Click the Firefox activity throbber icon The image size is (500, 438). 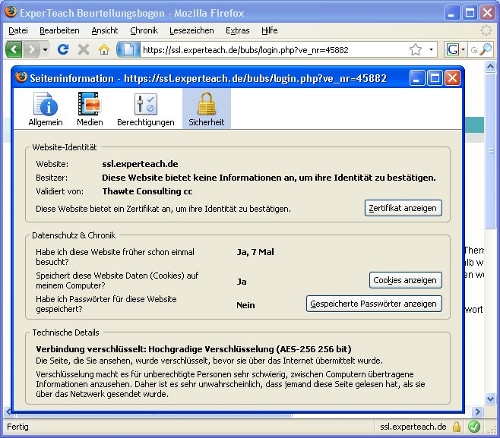(x=486, y=30)
